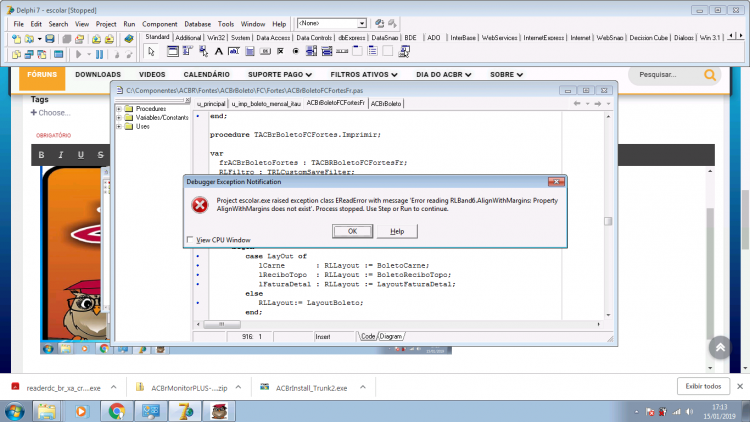This screenshot has width=750, height=422.
Task: Click the DOWNLOADS link on forum page
Action: pyautogui.click(x=98, y=75)
